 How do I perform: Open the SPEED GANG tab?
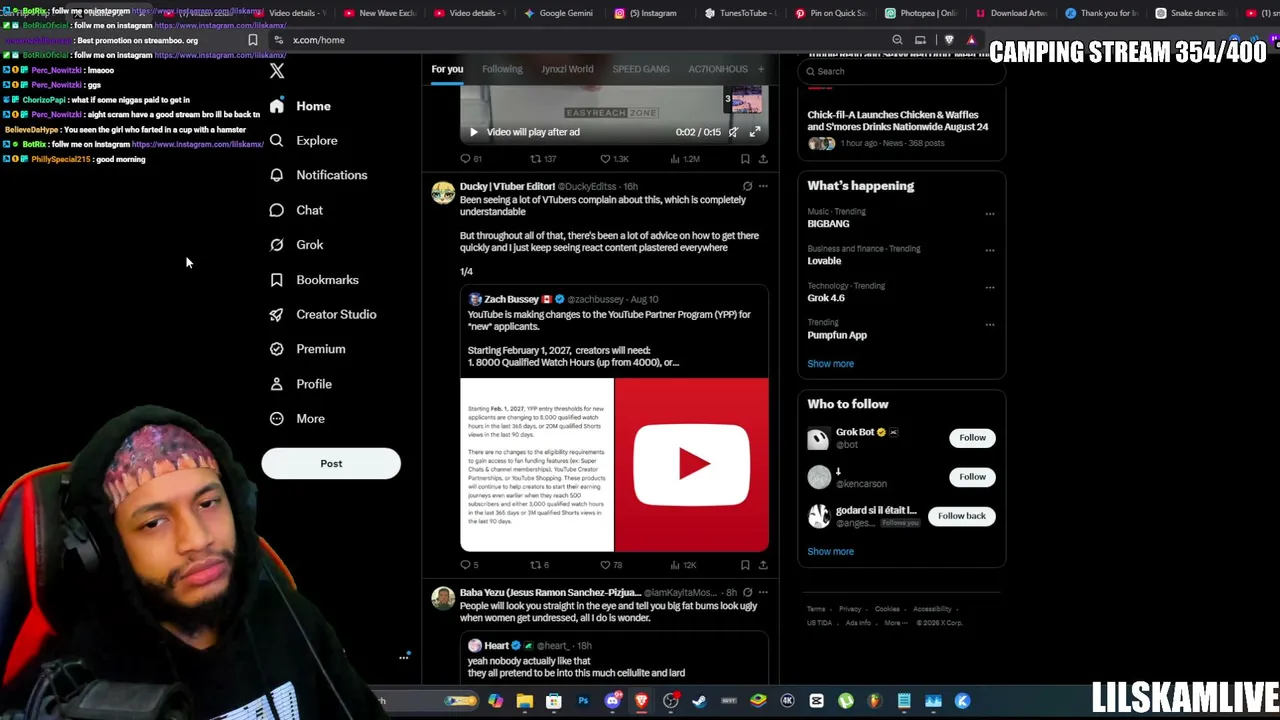click(641, 69)
